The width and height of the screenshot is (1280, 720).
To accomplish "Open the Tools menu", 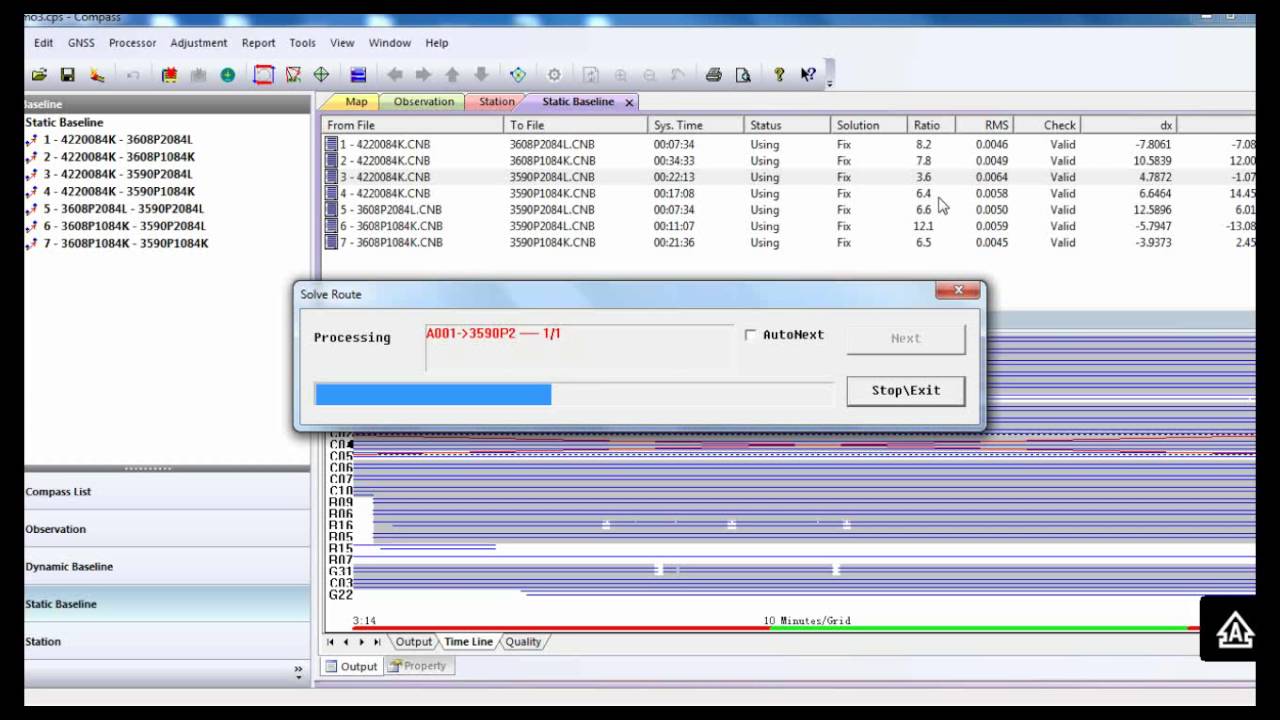I will pyautogui.click(x=302, y=43).
